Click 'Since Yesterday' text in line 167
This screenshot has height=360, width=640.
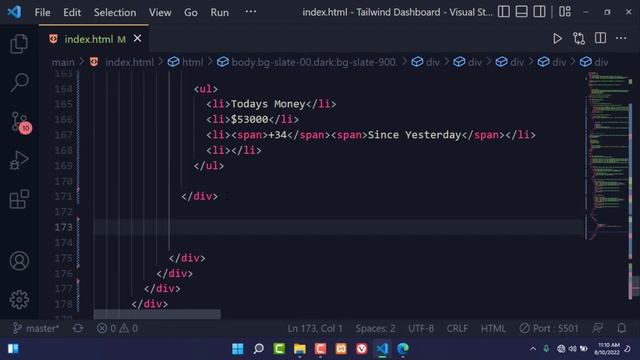coord(414,135)
